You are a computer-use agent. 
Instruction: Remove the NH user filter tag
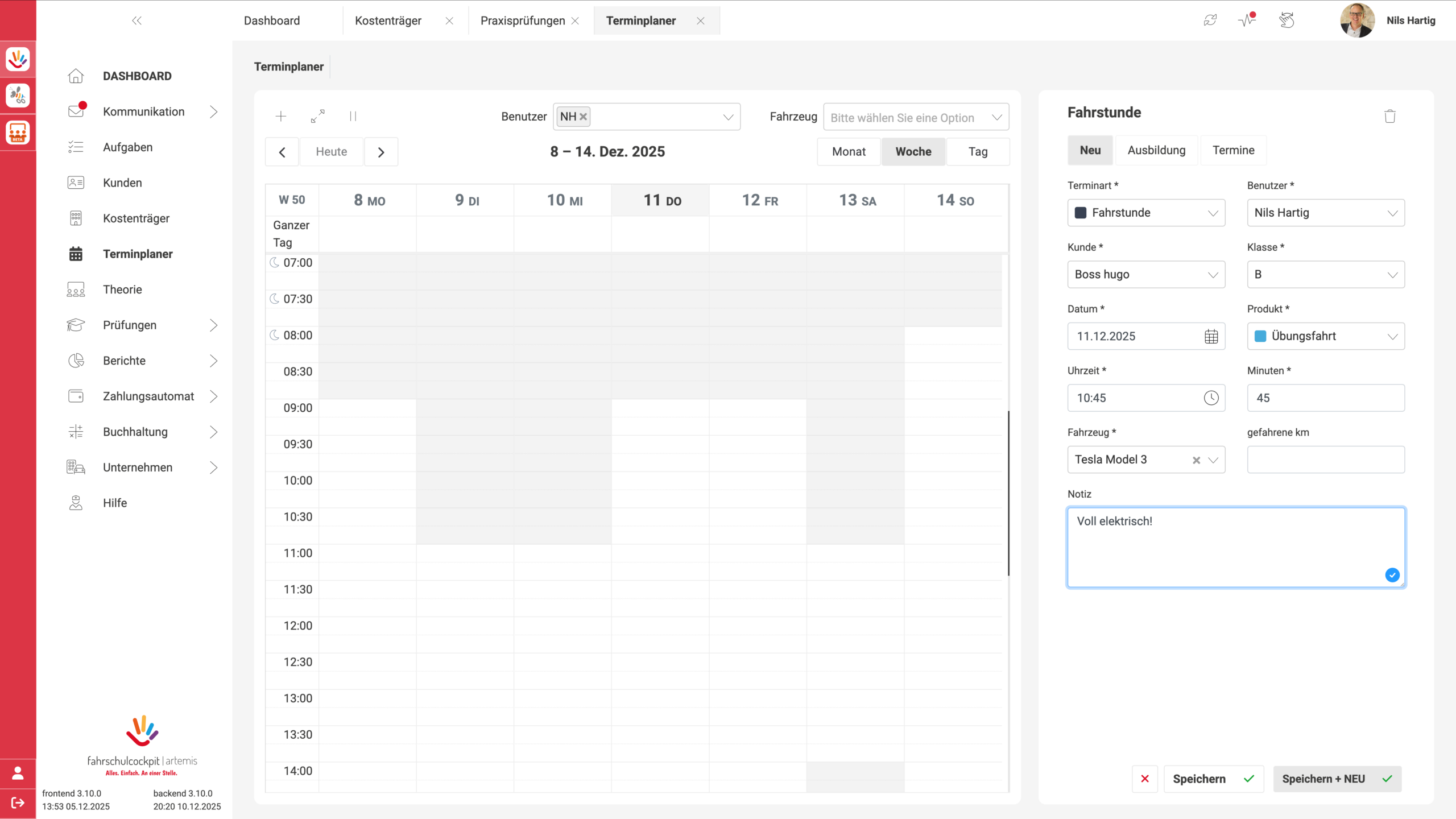coord(583,117)
